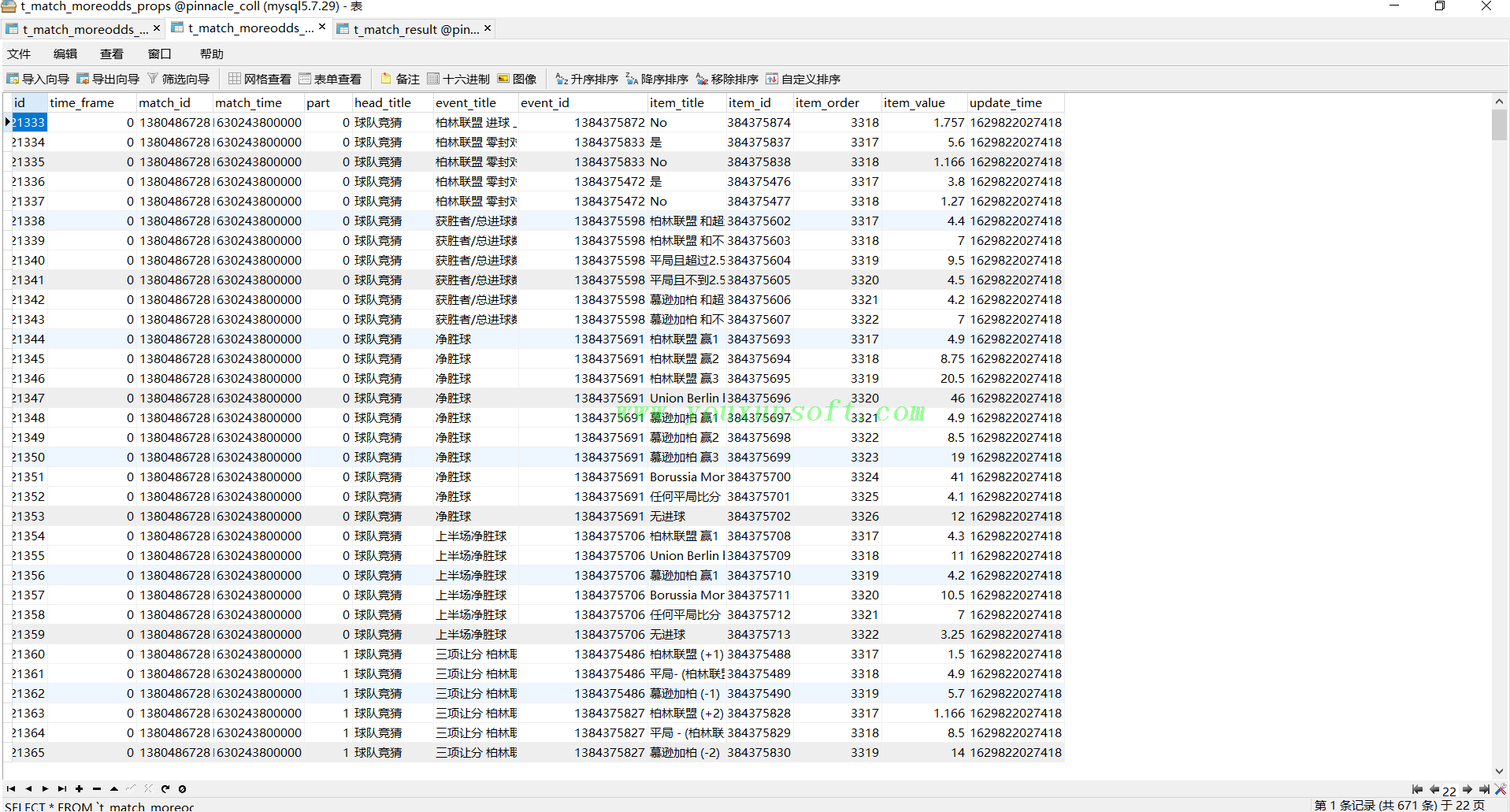This screenshot has height=812, width=1510.
Task: Click the vertical scrollbar thumb
Action: (1499, 124)
